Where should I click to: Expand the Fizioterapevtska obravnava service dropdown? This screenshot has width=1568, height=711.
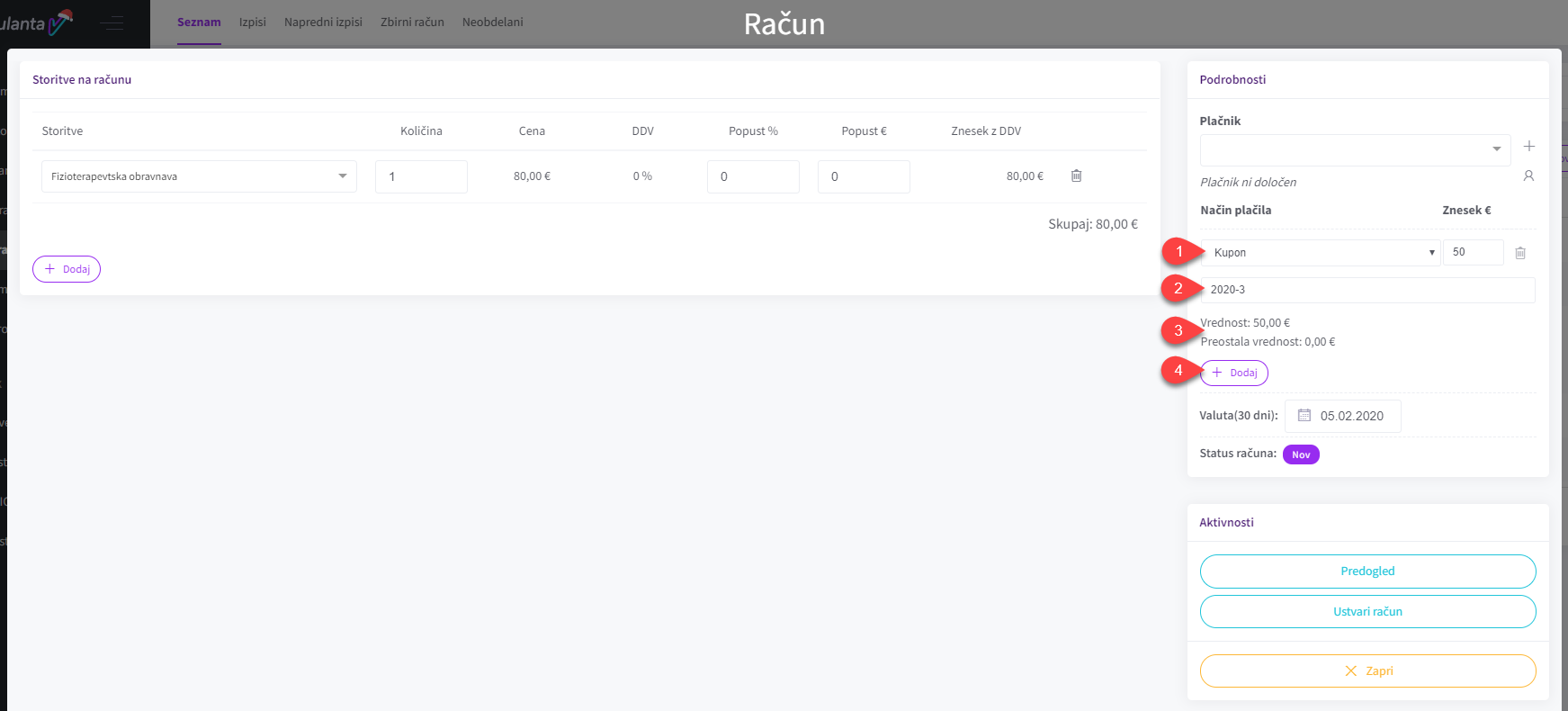(342, 176)
